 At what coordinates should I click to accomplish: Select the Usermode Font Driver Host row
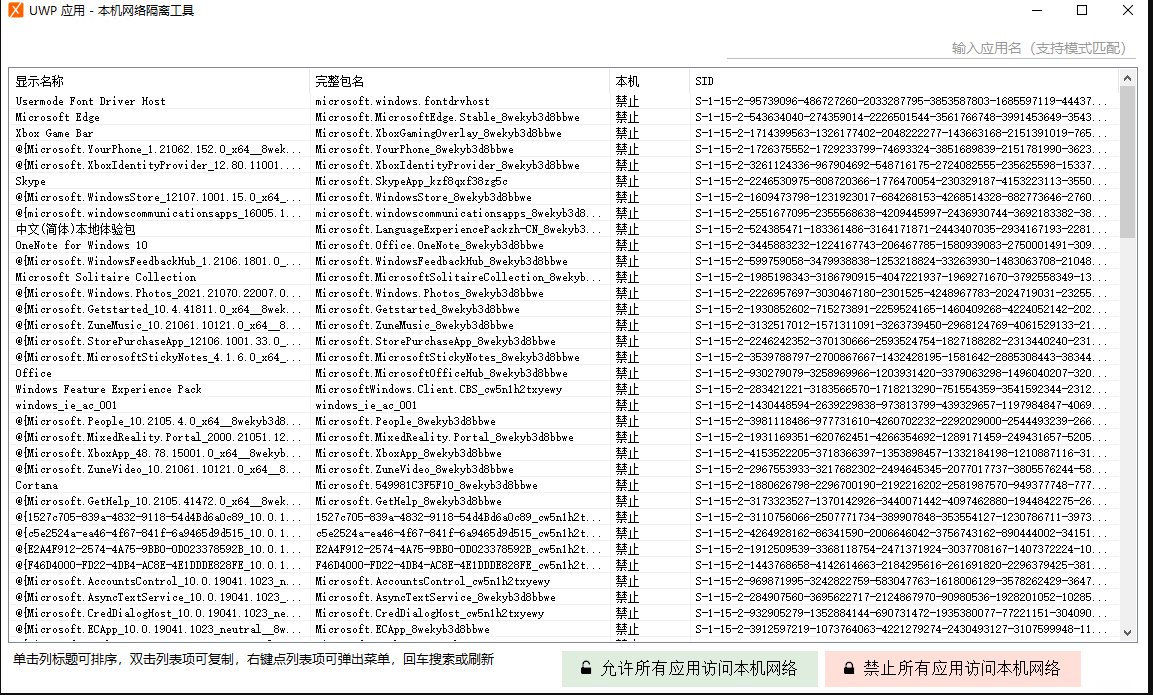point(564,101)
